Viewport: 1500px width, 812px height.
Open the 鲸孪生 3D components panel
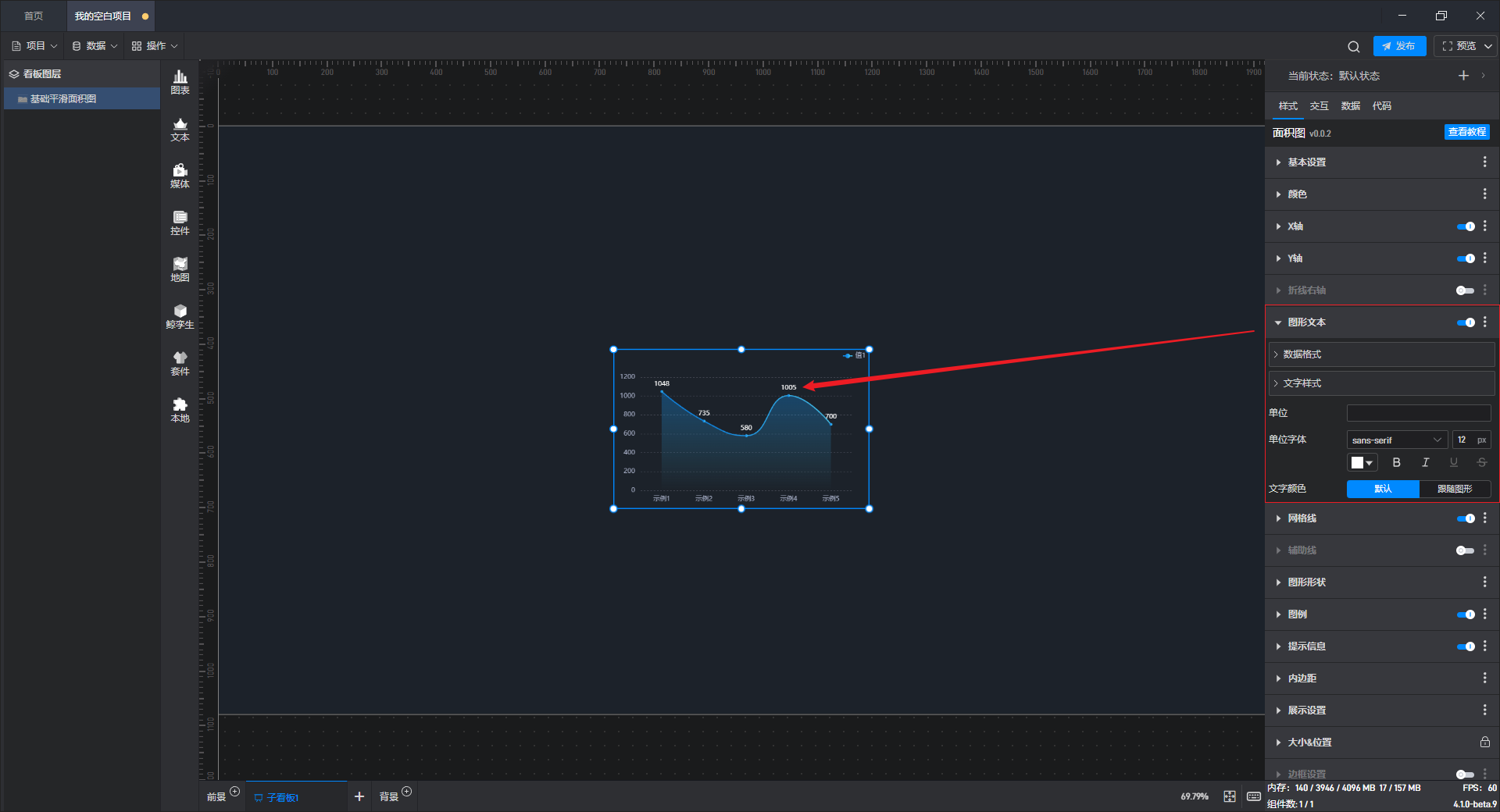click(180, 316)
